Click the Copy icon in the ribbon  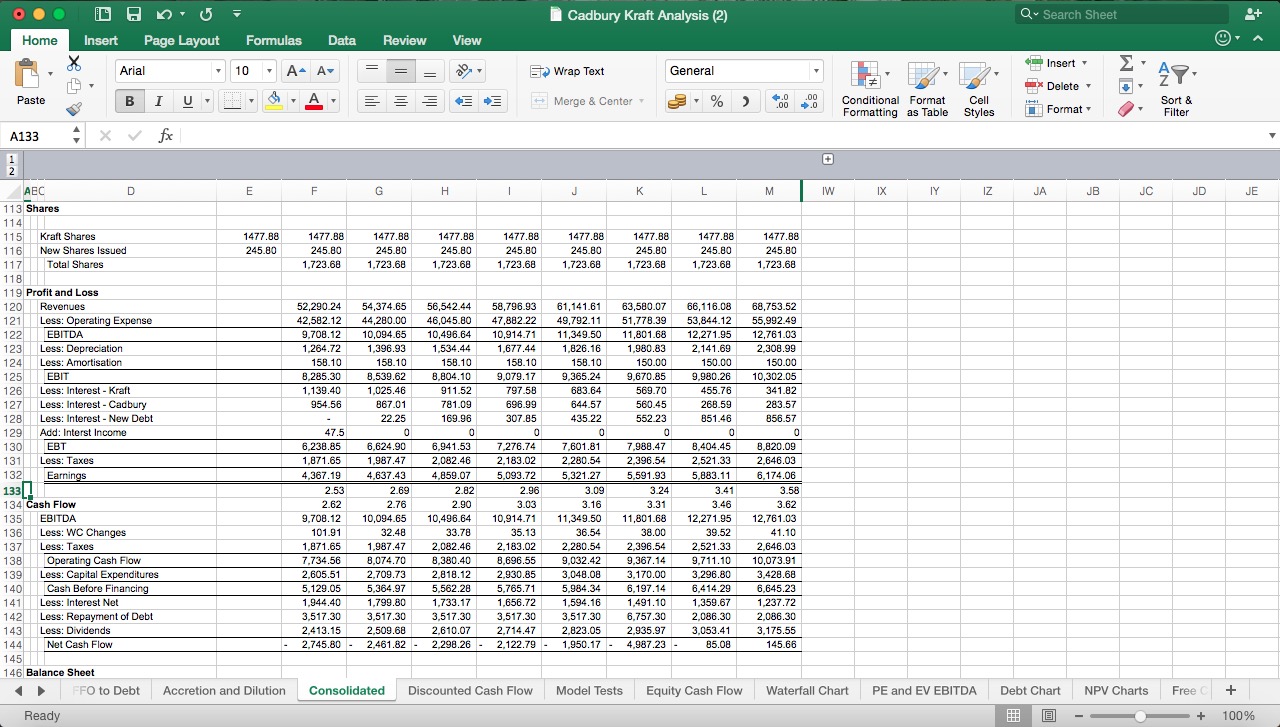tap(74, 87)
